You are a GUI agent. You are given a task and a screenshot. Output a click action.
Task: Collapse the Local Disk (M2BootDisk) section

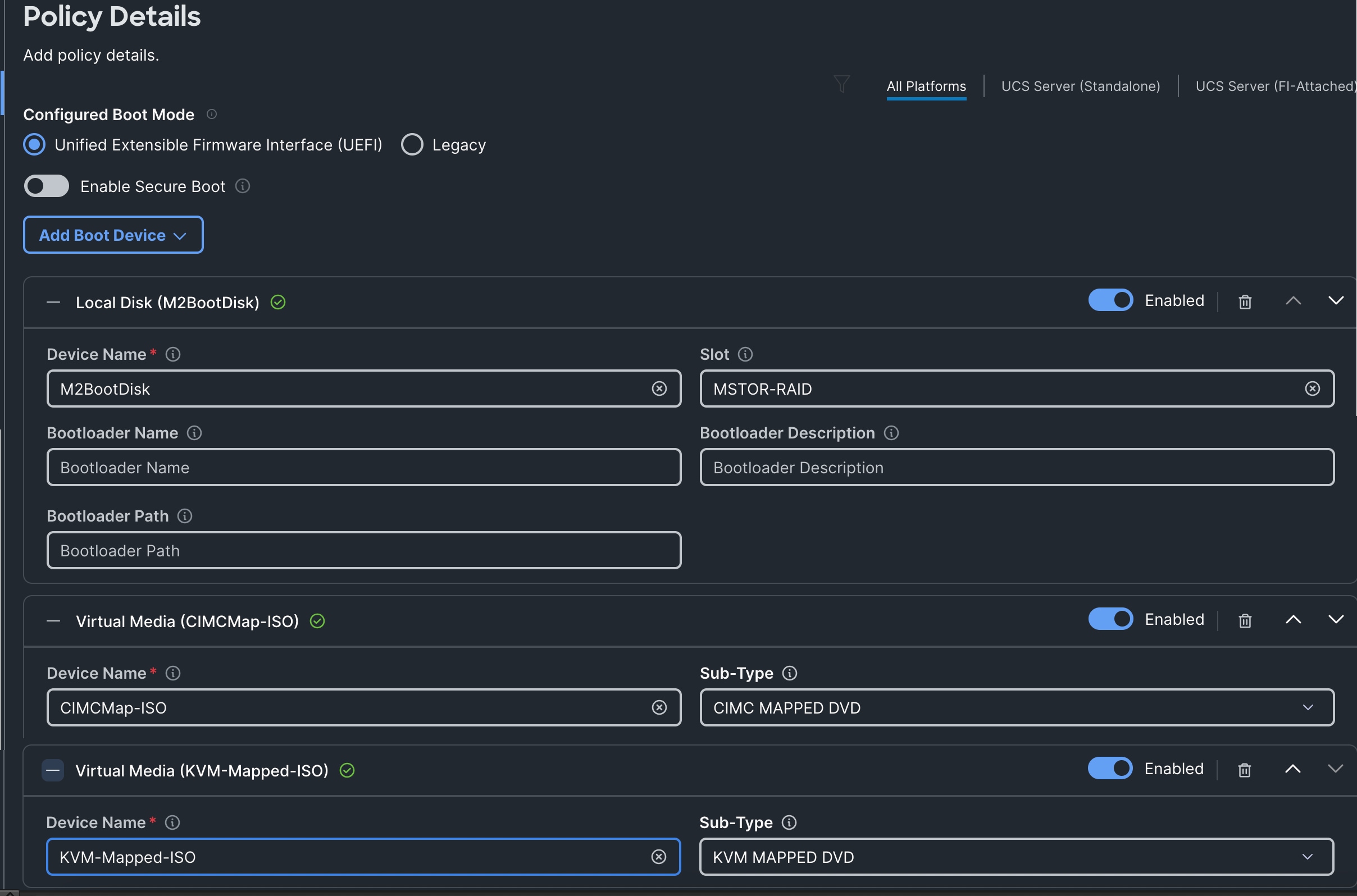tap(53, 302)
